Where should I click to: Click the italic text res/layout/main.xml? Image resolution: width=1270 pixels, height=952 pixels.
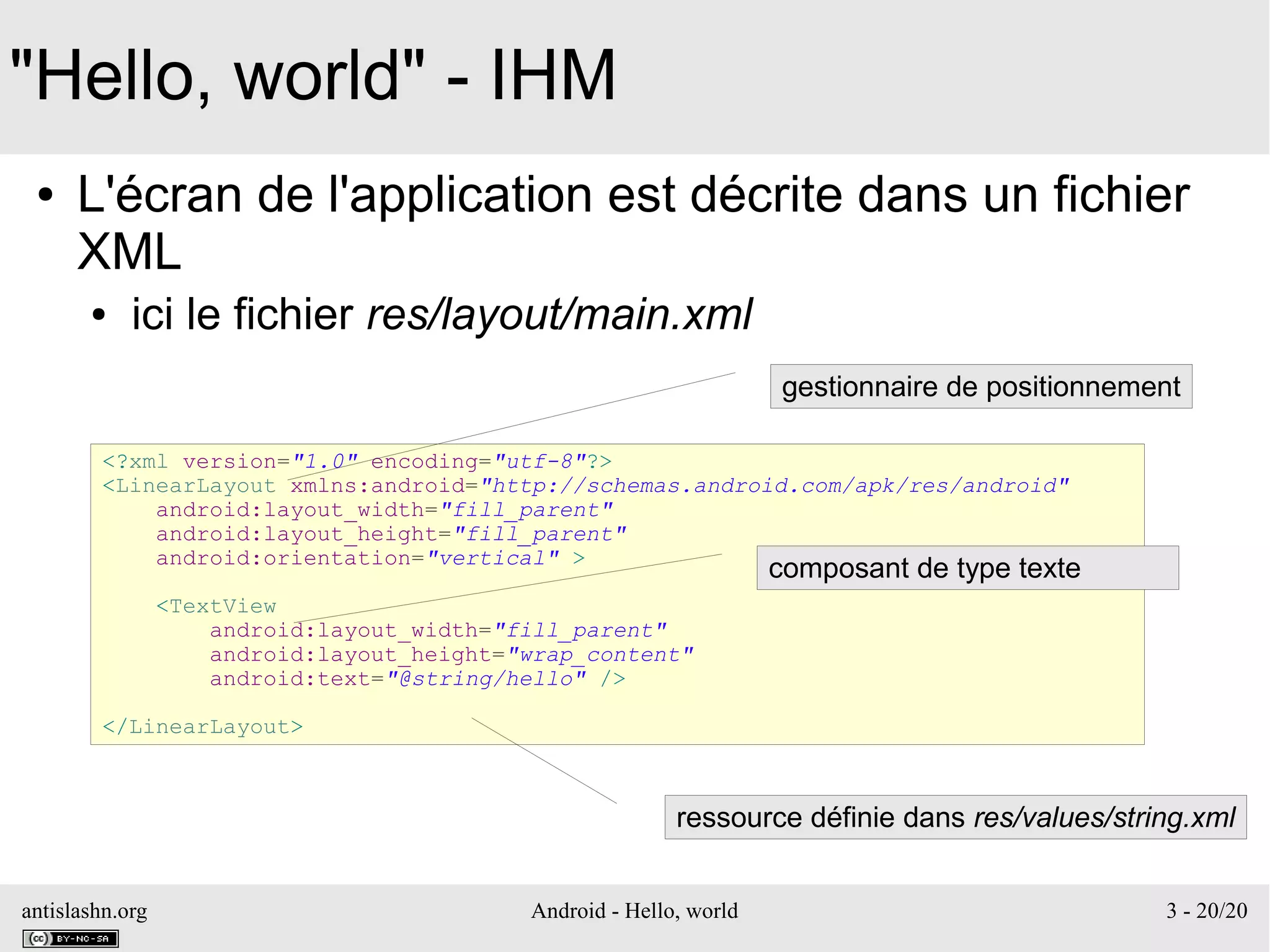(x=559, y=314)
